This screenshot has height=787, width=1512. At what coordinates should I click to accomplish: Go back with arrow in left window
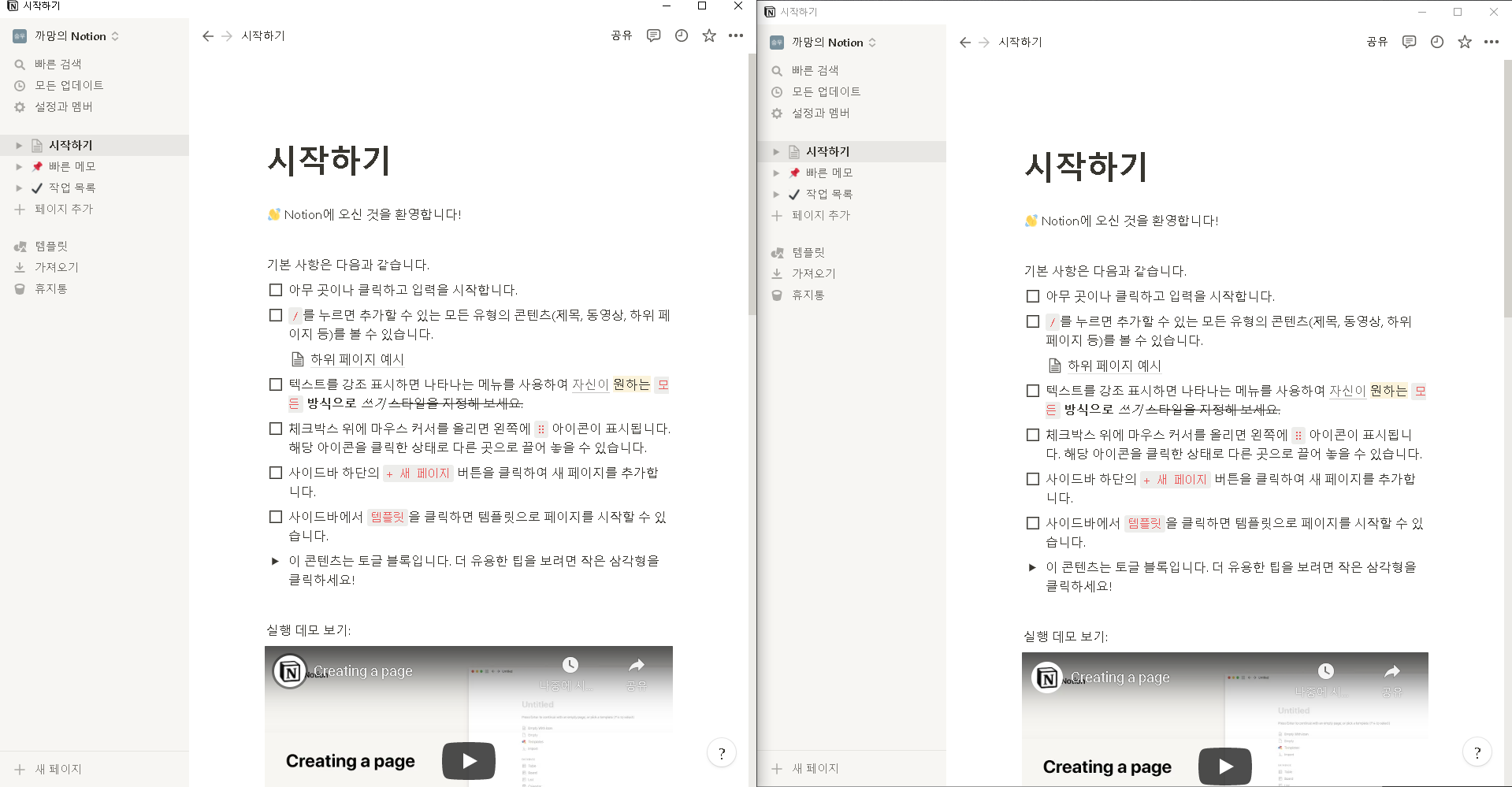point(207,36)
